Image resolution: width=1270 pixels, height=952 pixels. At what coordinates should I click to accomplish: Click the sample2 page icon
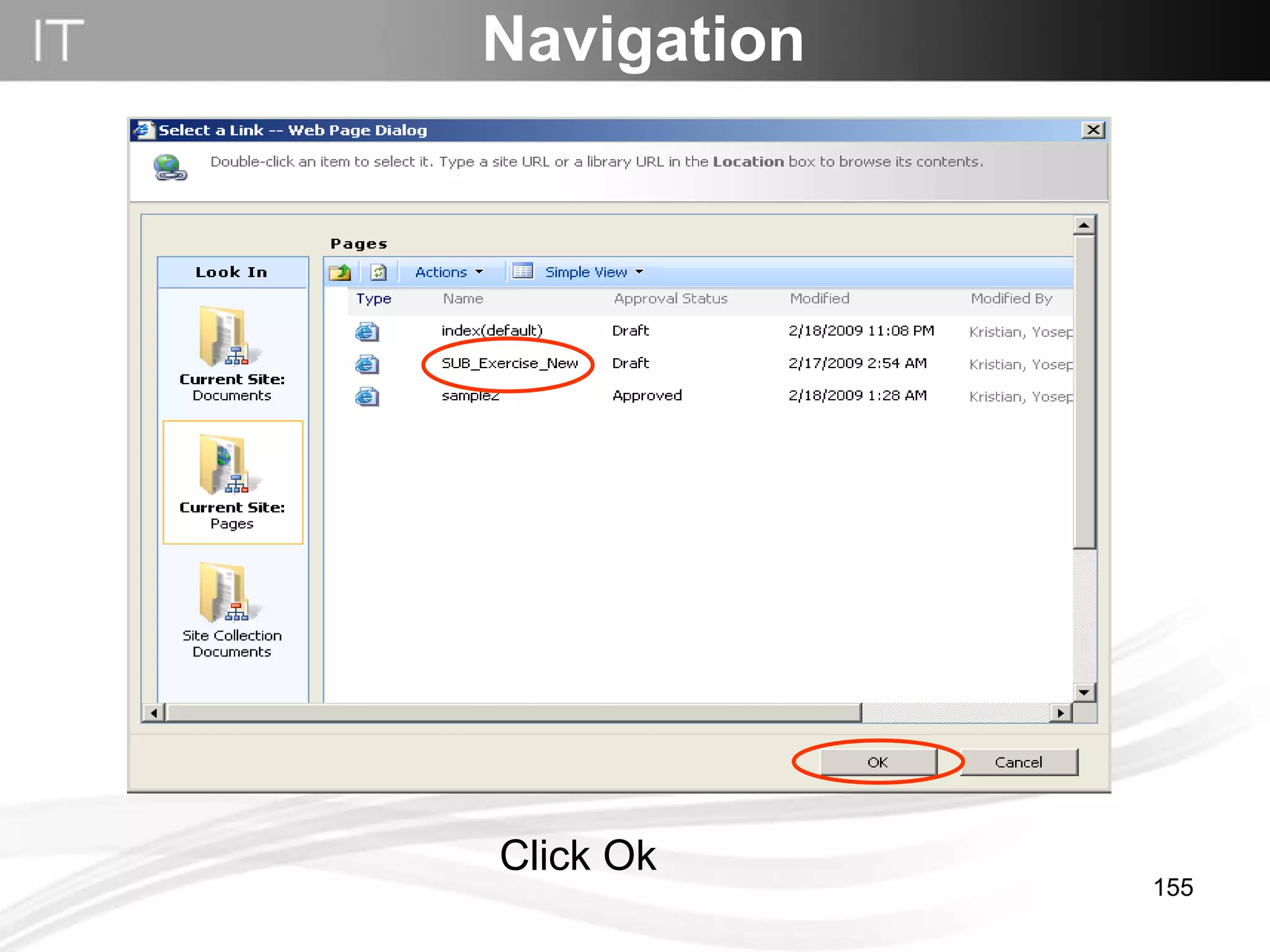tap(366, 396)
